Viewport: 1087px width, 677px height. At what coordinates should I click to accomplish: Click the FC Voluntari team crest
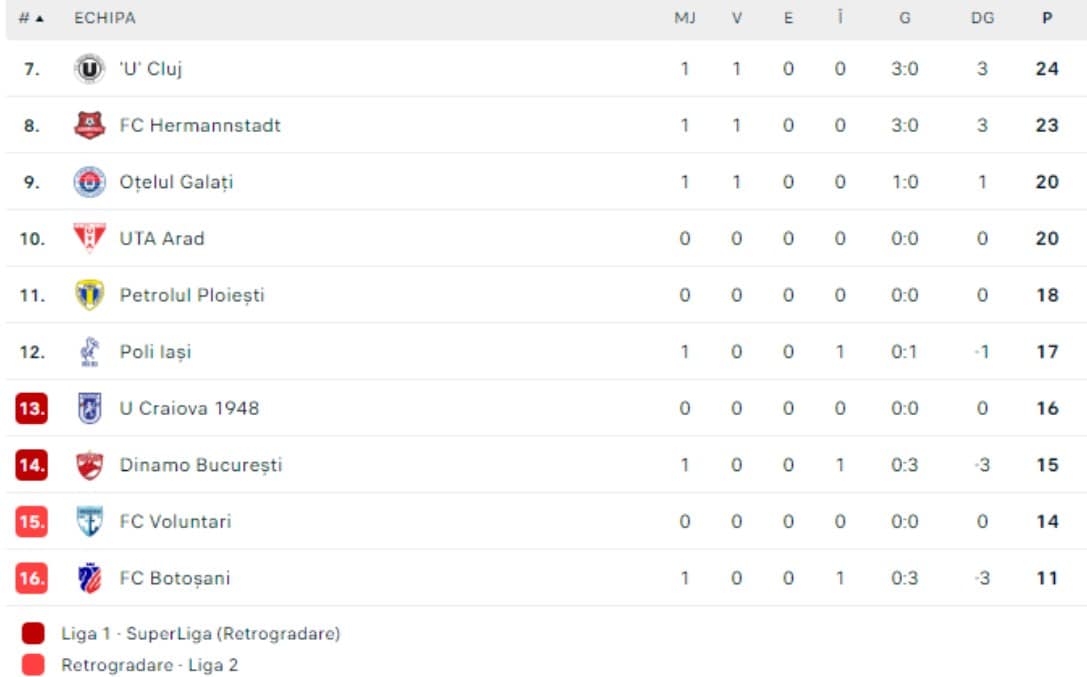pos(90,521)
